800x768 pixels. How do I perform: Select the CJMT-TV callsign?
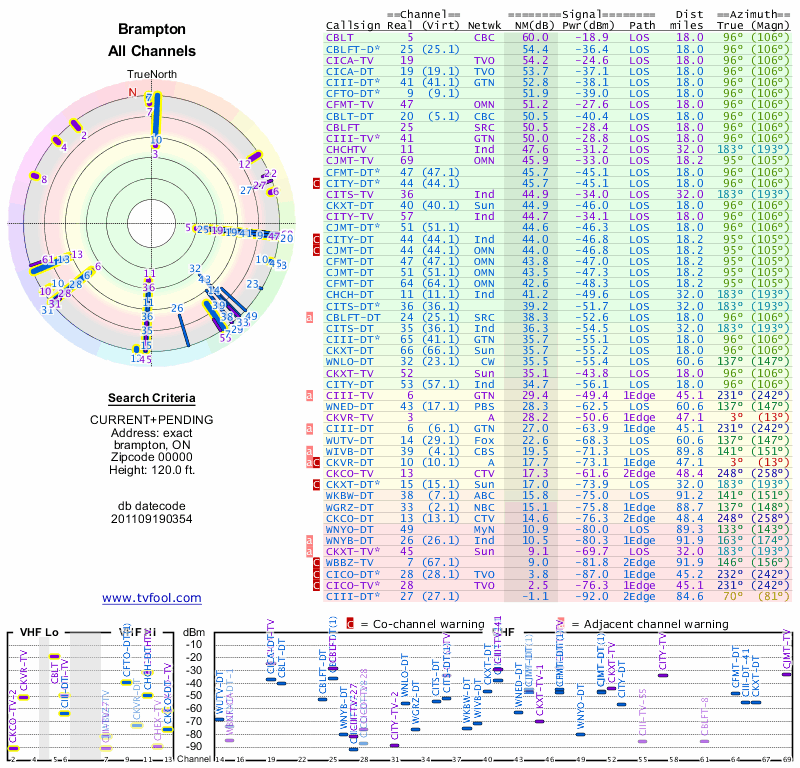click(350, 161)
